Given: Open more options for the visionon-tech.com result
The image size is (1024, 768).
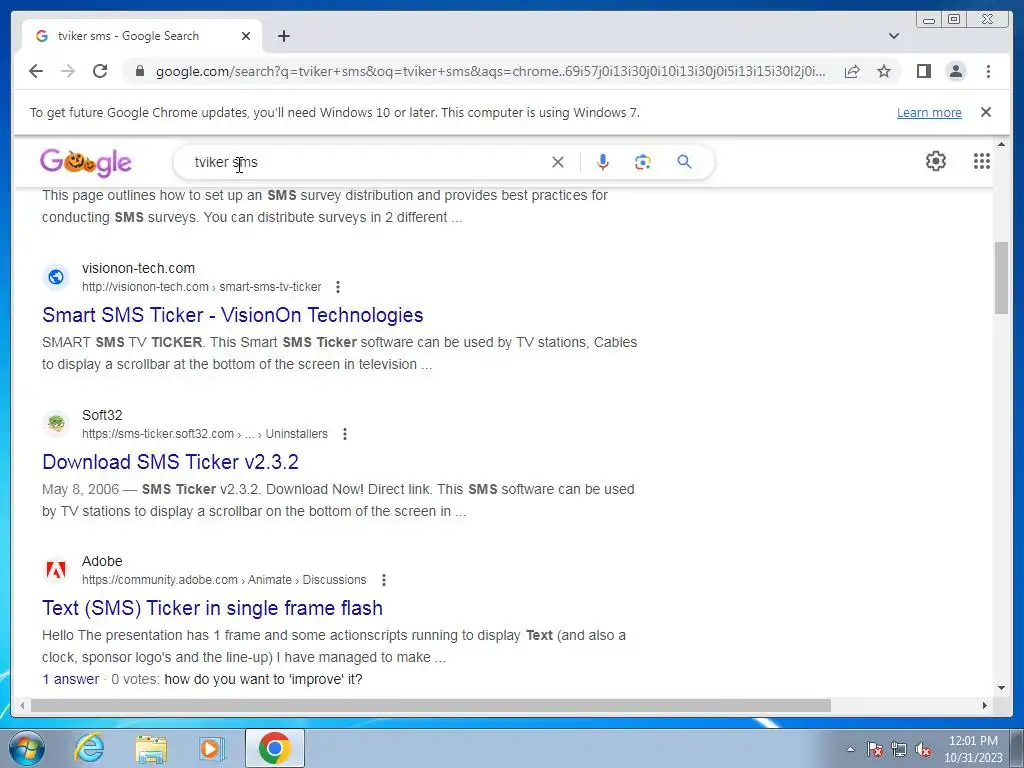Looking at the screenshot, I should click(x=338, y=287).
